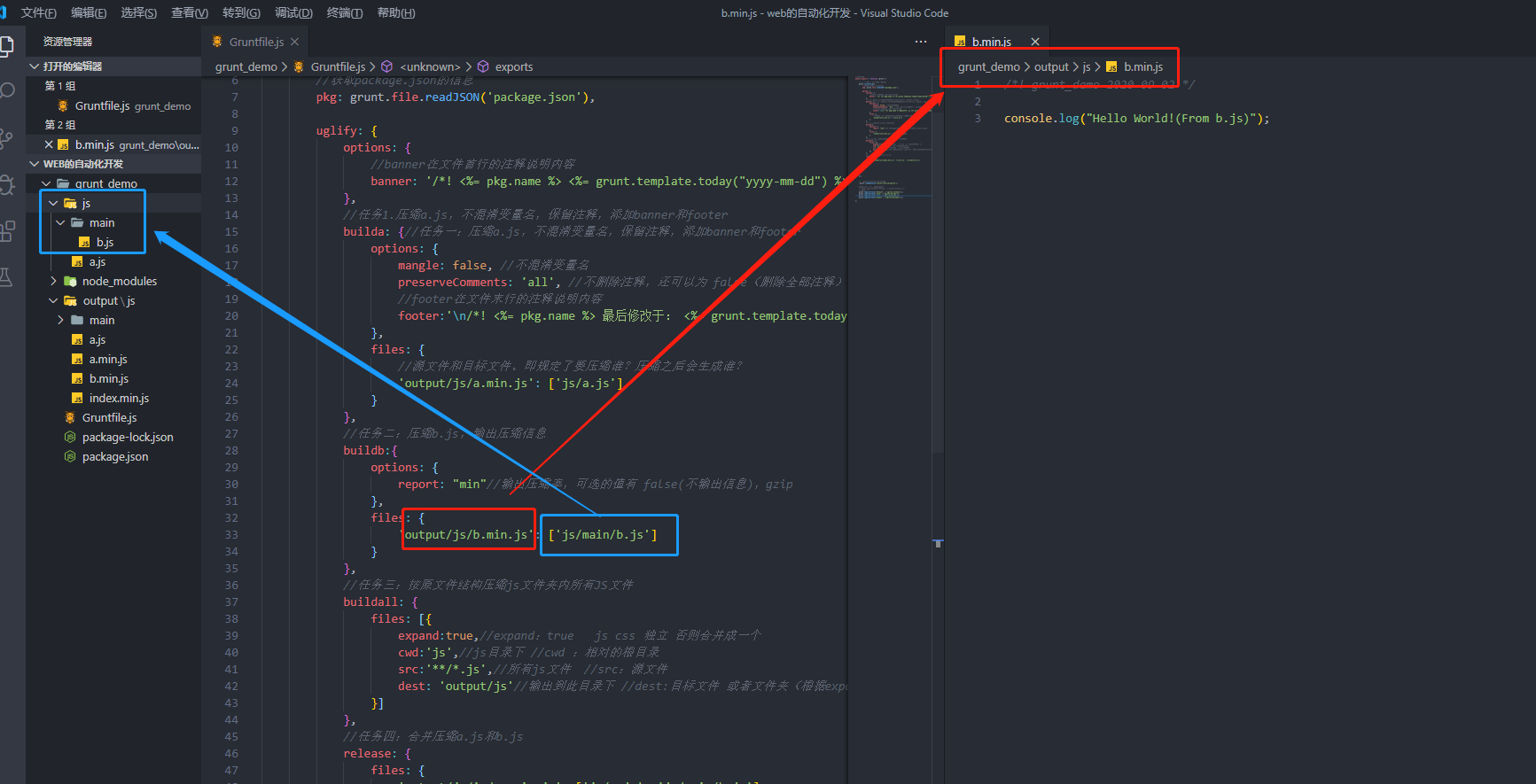Close the b.min.js editor tab

pyautogui.click(x=1034, y=42)
